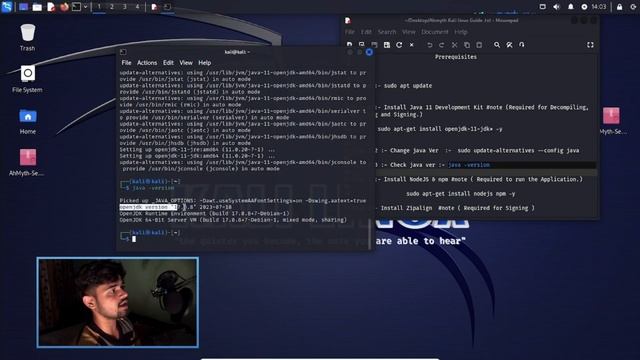Toggle Mousepad fullscreen mode
This screenshot has height=360, width=640.
(x=590, y=45)
